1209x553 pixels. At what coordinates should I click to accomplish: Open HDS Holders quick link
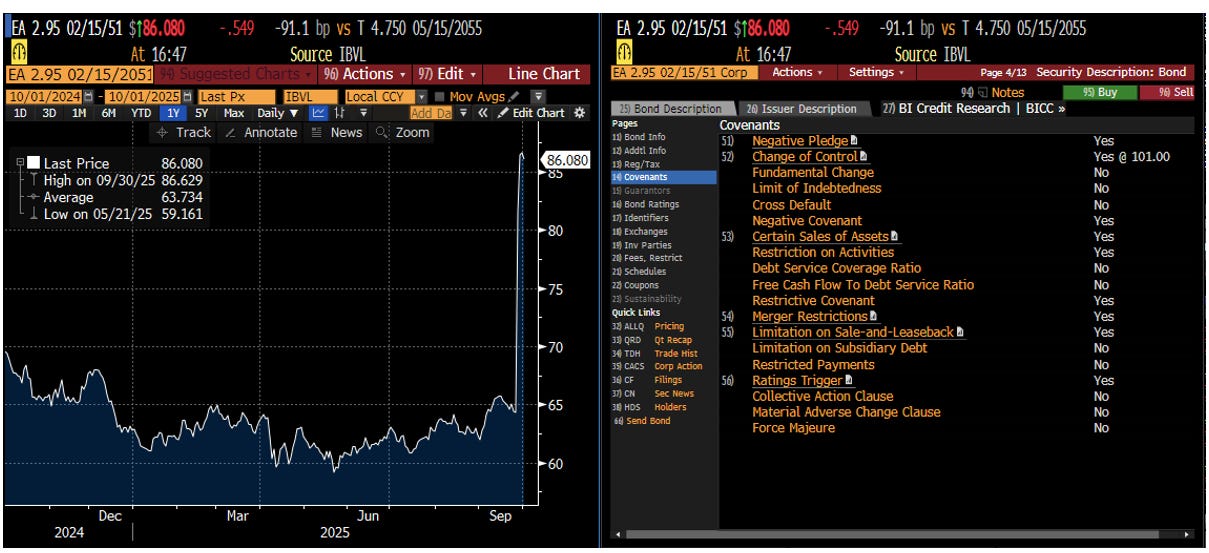coord(649,407)
